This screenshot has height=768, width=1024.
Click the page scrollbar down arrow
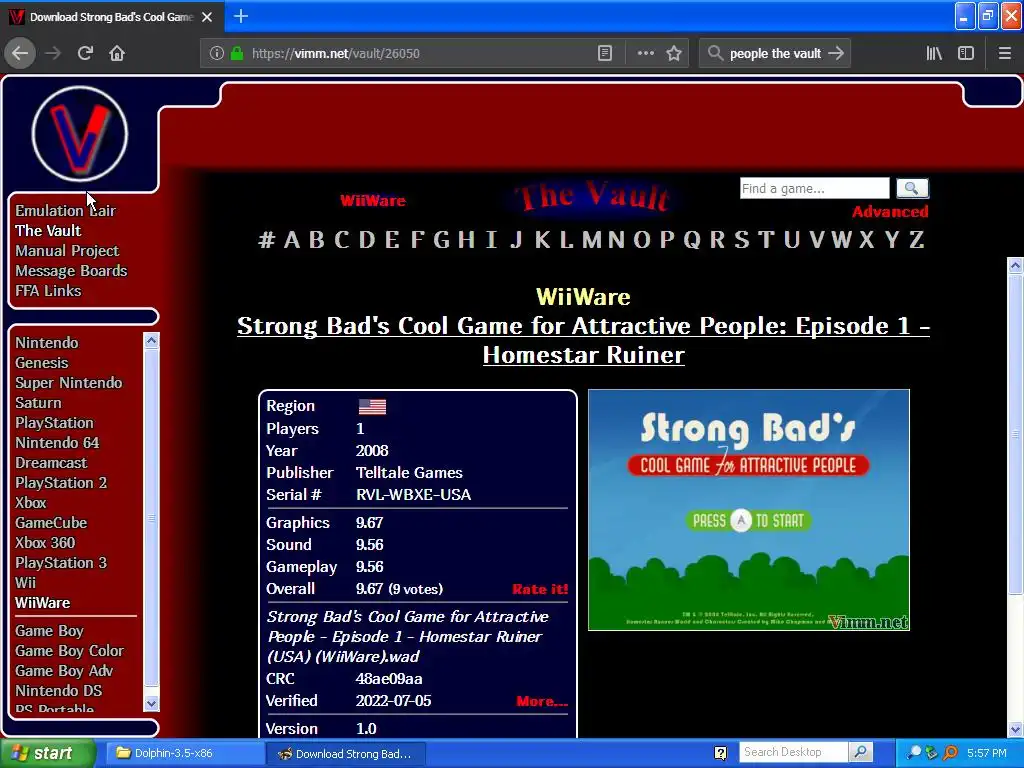pos(1015,729)
